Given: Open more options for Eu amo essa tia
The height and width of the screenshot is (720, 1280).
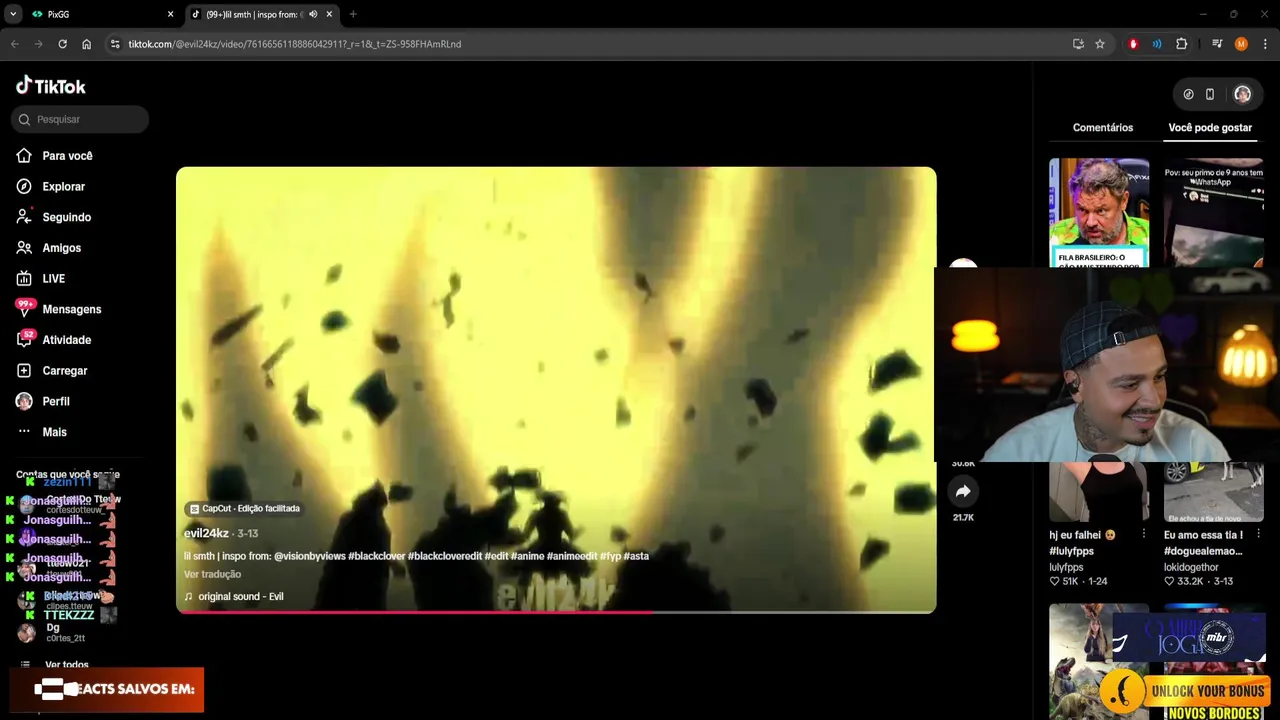Looking at the screenshot, I should point(1258,534).
